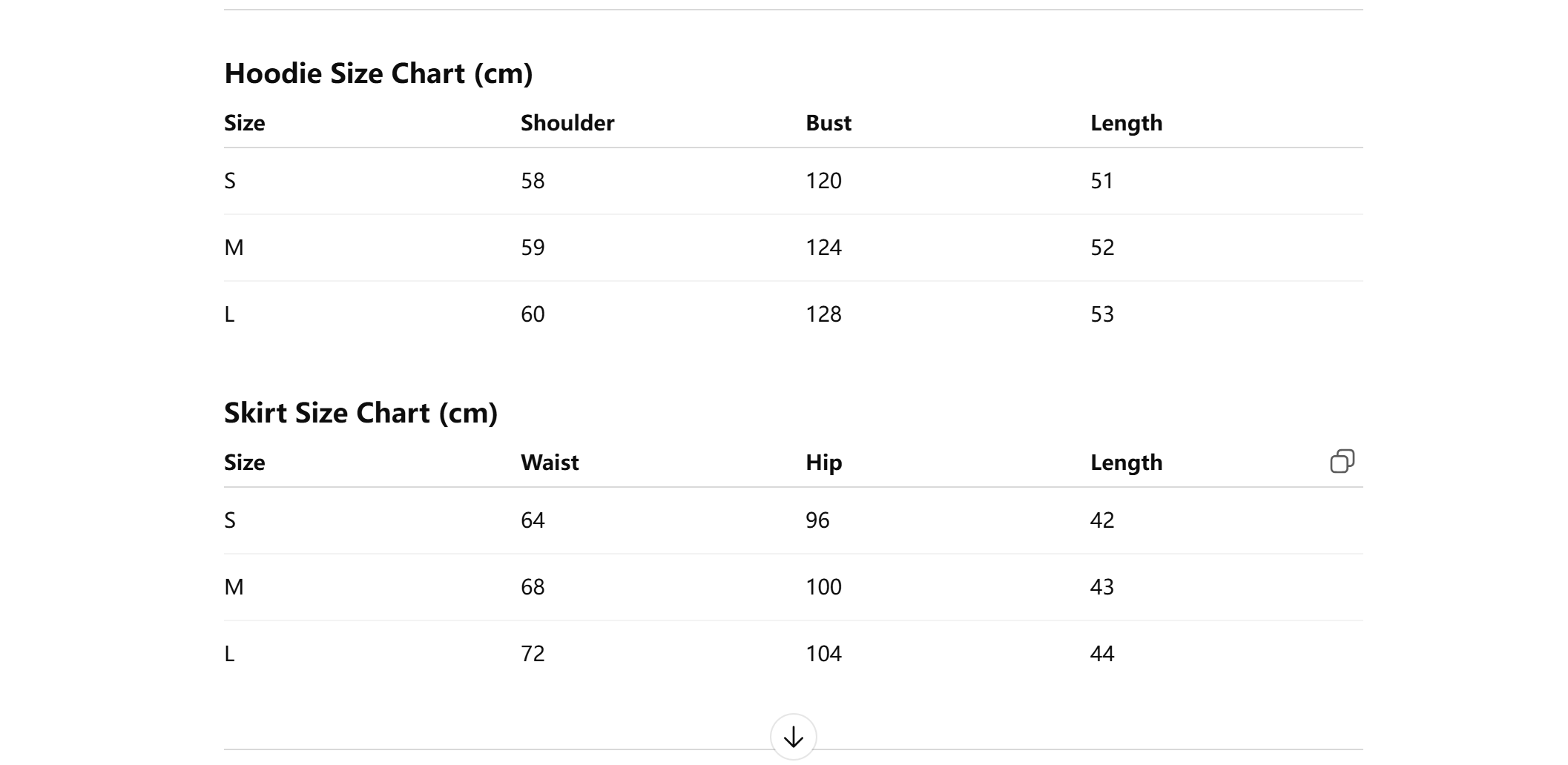Select the Shoulder column header
1568x765 pixels.
[x=567, y=123]
